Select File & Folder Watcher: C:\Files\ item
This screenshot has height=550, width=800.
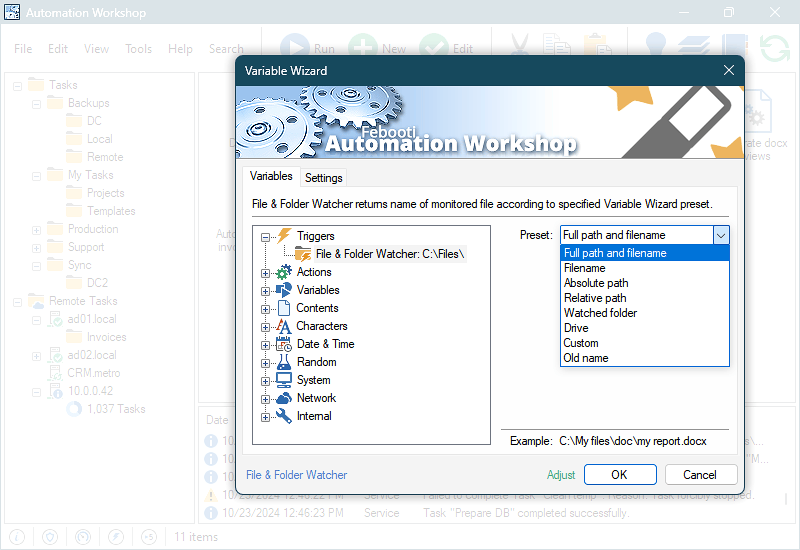(x=389, y=254)
